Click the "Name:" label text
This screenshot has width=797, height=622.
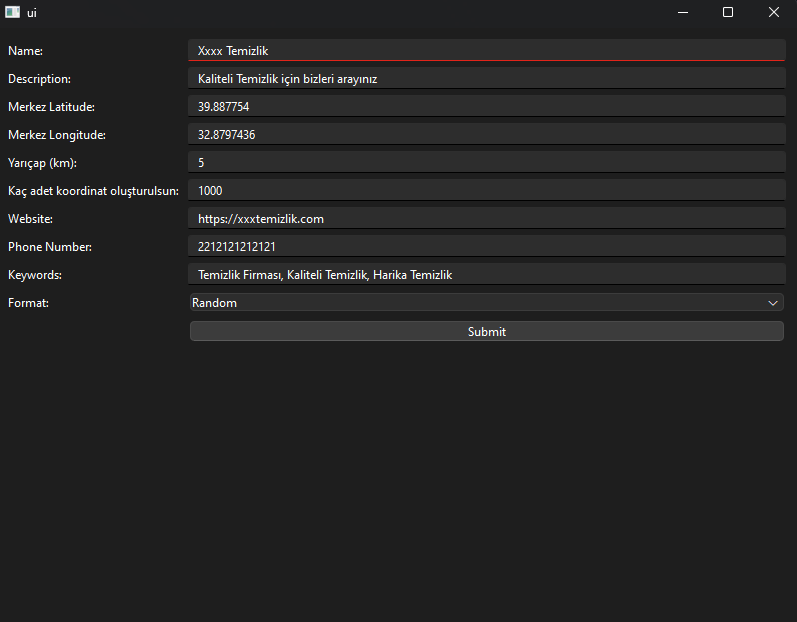coord(25,51)
